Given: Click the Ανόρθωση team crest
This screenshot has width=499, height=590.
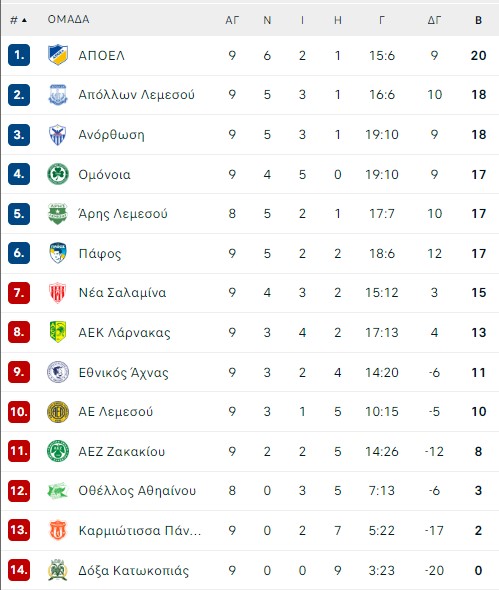Looking at the screenshot, I should [58, 135].
